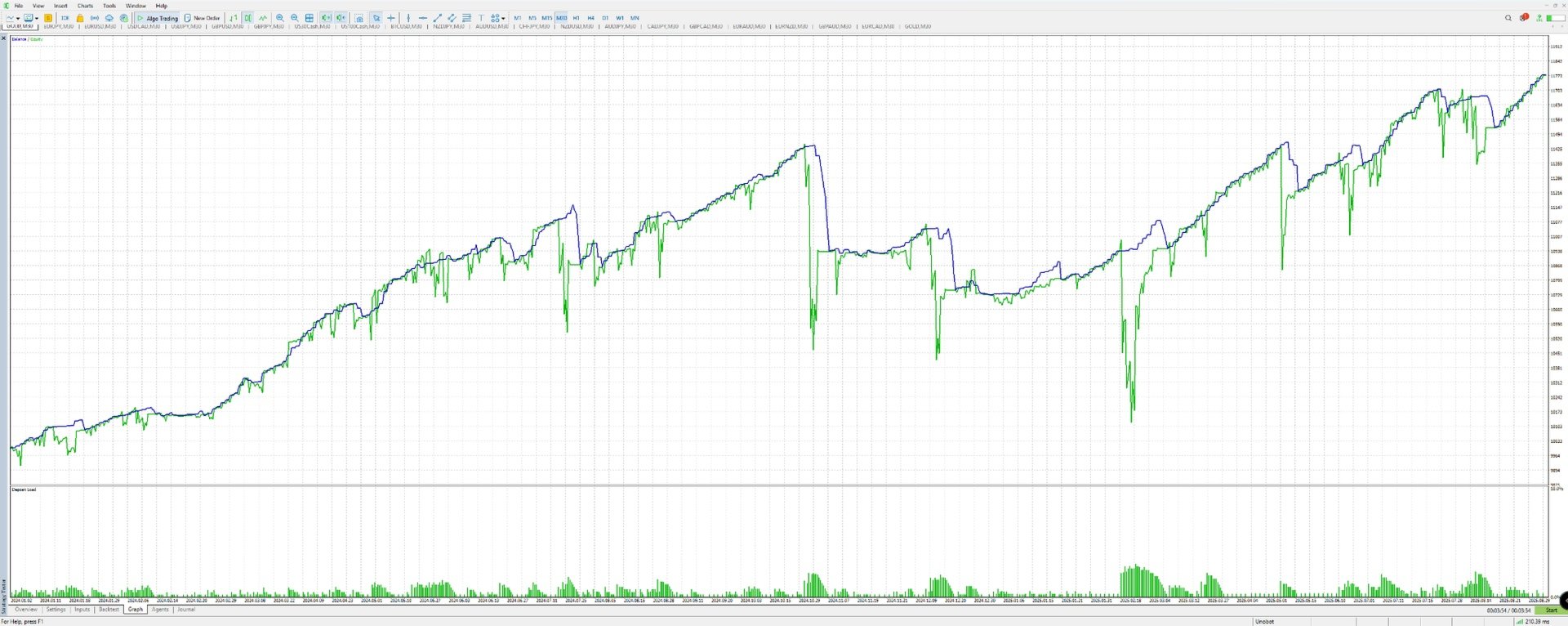
Task: Switch to the BTCUSD,M30 chart tab
Action: pos(406,26)
